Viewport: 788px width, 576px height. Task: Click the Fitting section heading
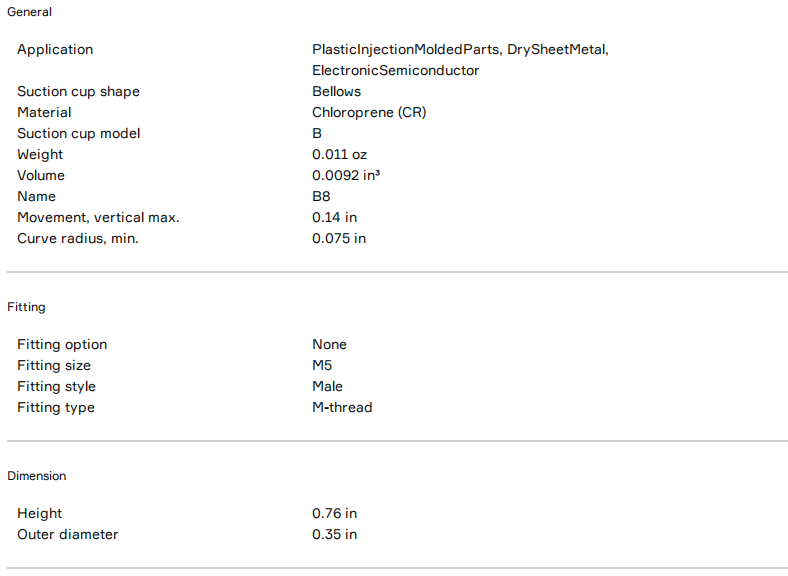pyautogui.click(x=26, y=307)
